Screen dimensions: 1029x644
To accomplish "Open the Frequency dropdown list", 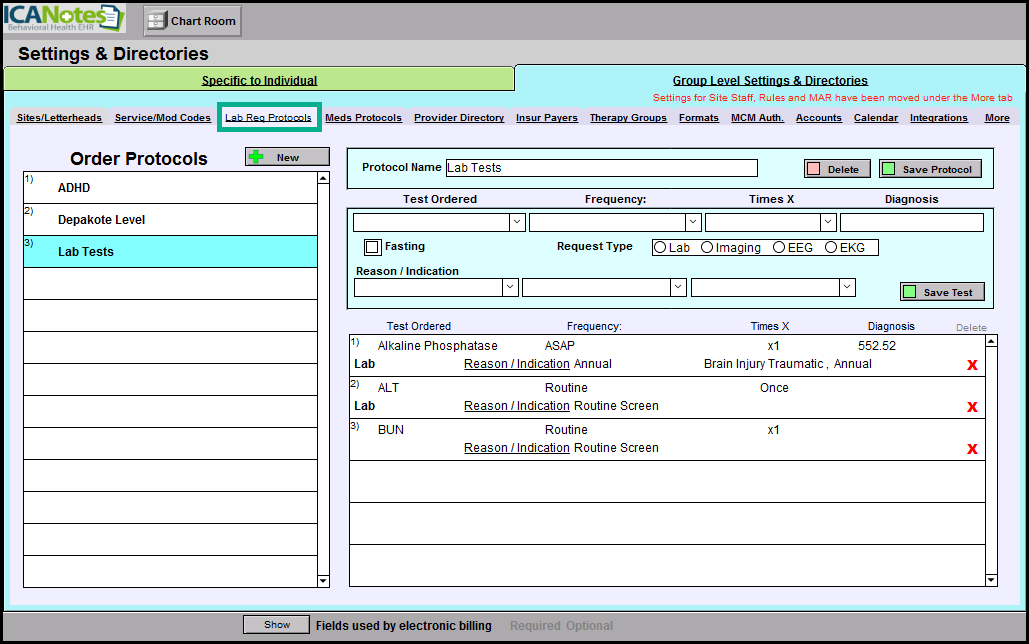I will 693,222.
